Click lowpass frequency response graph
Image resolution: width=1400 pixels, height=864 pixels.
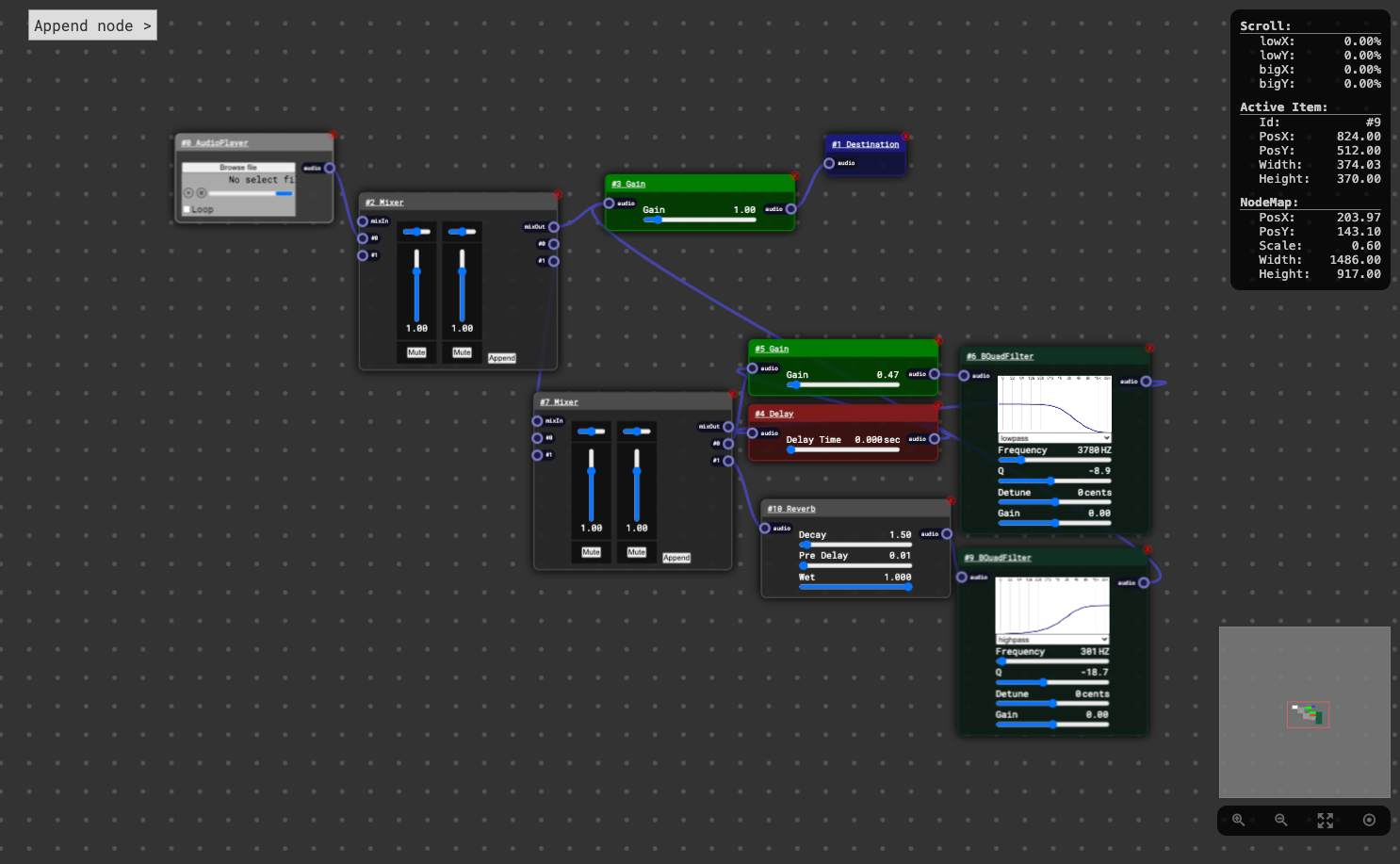pyautogui.click(x=1054, y=404)
